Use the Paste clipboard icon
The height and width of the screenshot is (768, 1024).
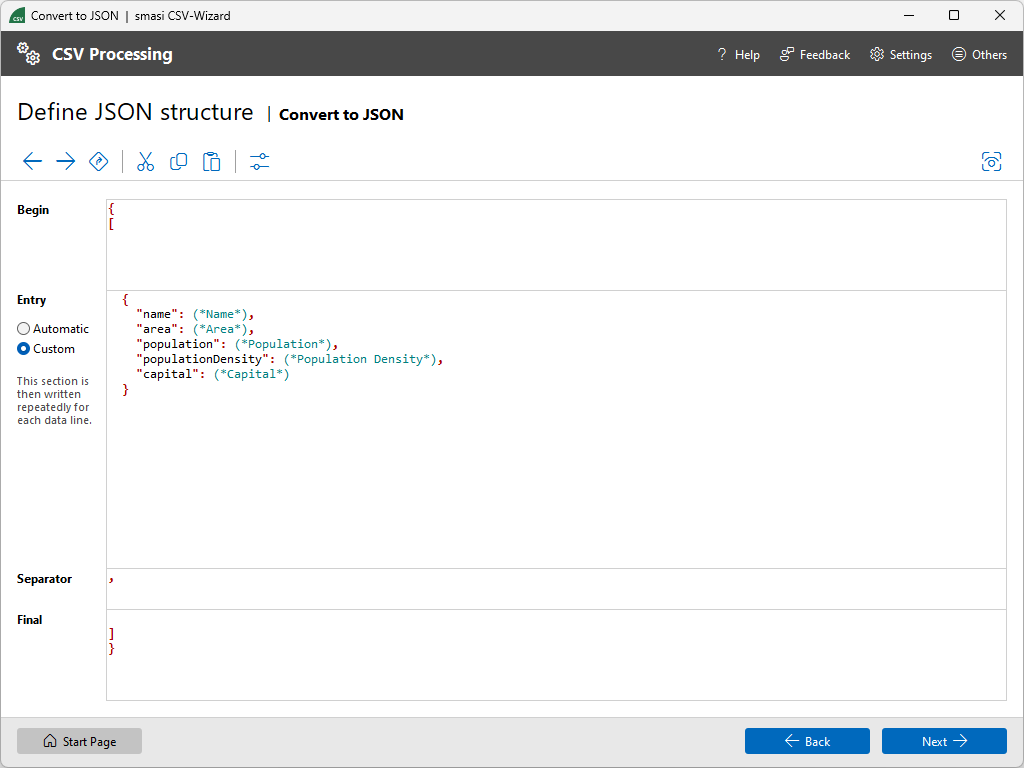(211, 161)
